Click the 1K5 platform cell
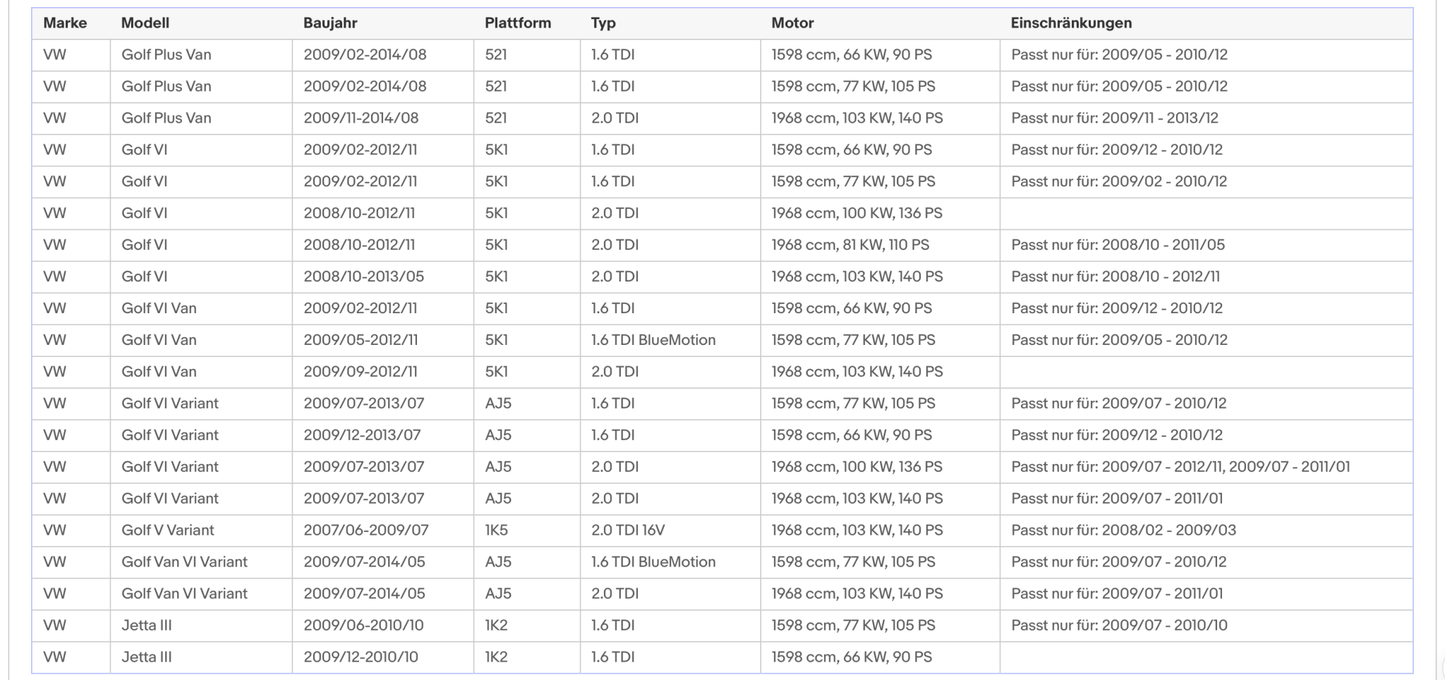1445x680 pixels. tap(498, 530)
